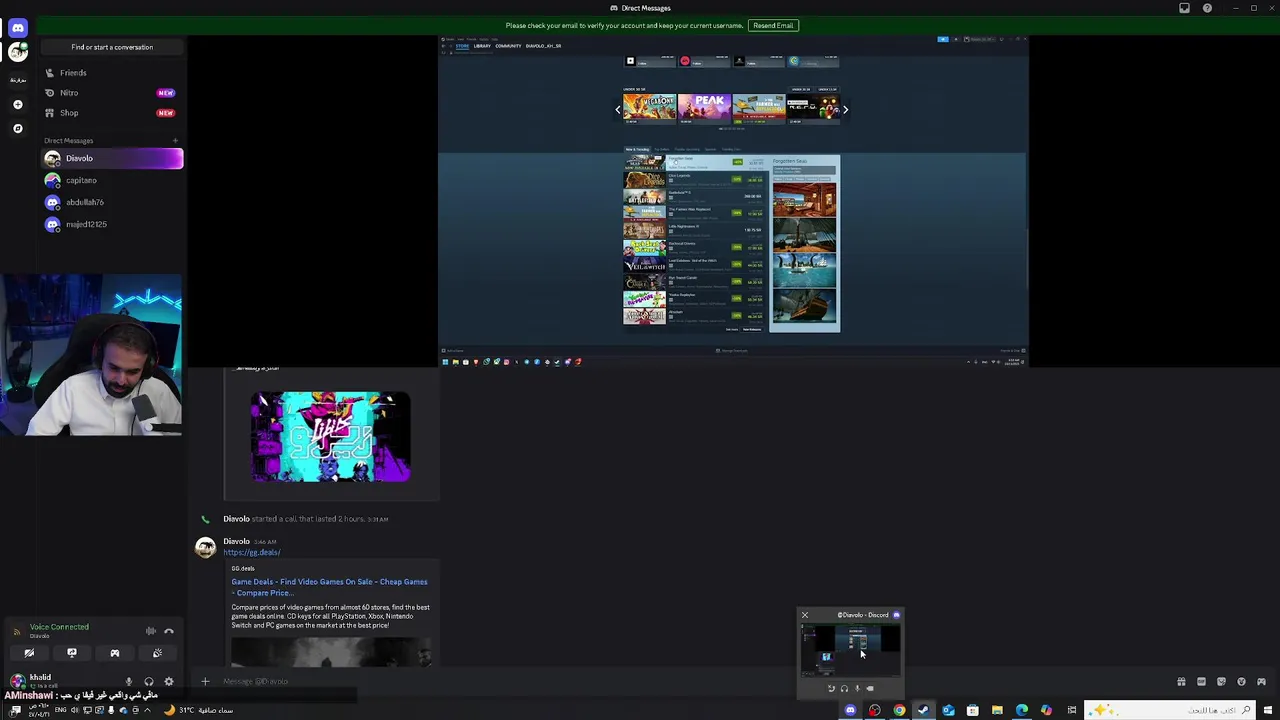
Task: Add a server with the plus icon
Action: pos(18,104)
